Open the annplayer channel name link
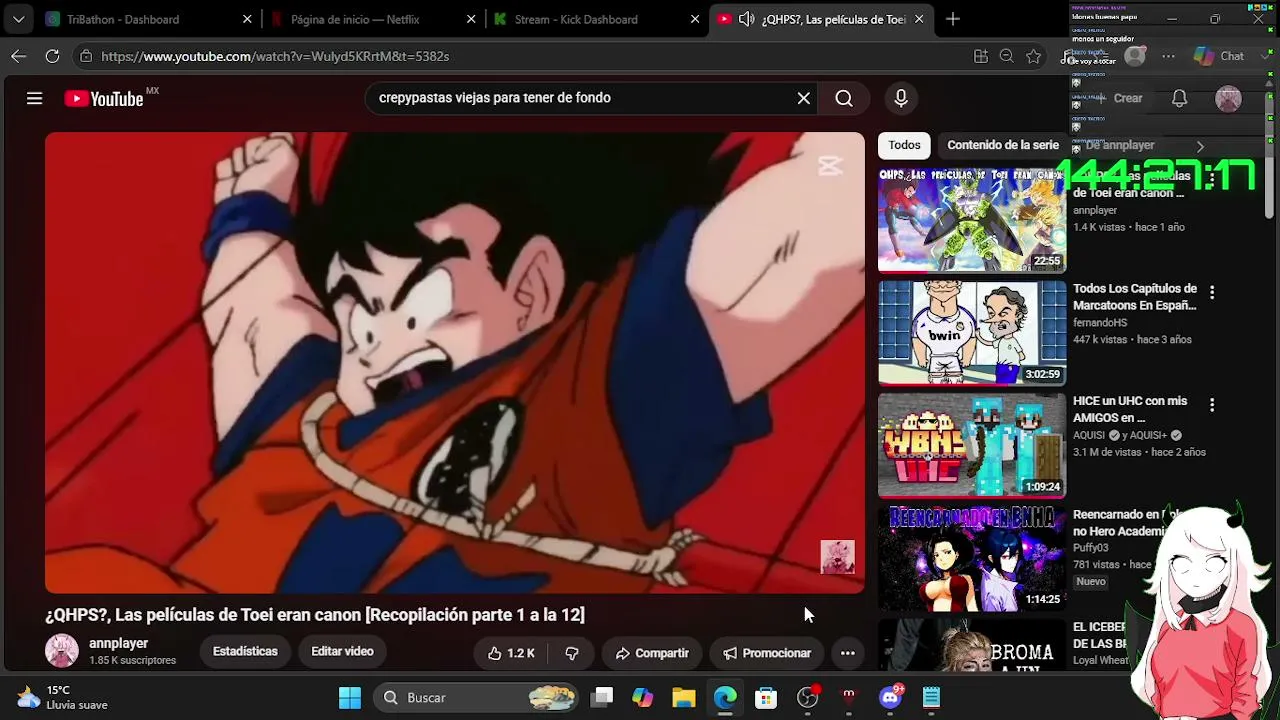This screenshot has width=1280, height=720. 118,644
